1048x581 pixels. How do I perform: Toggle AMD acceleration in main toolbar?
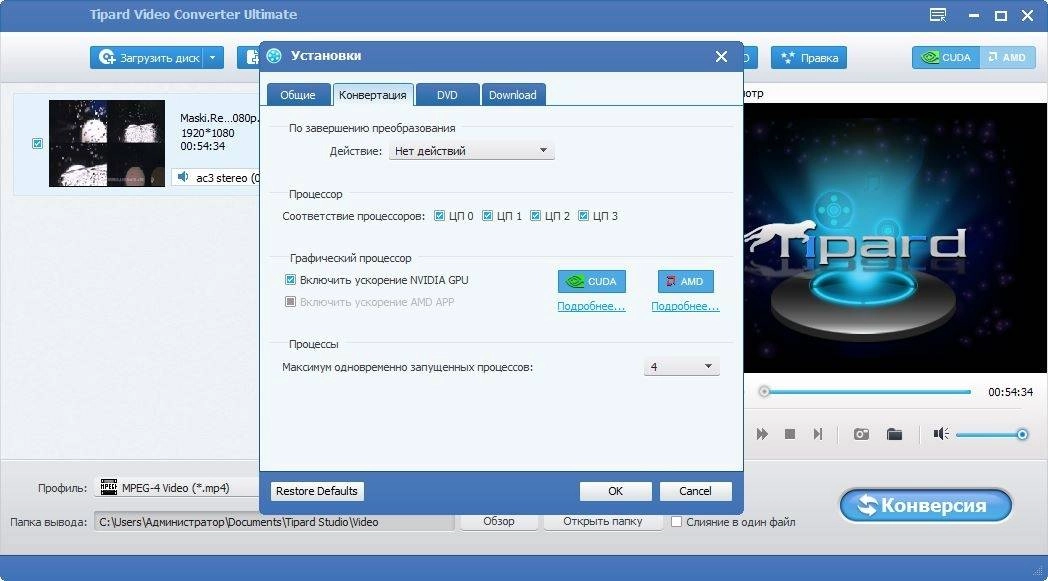(1008, 57)
